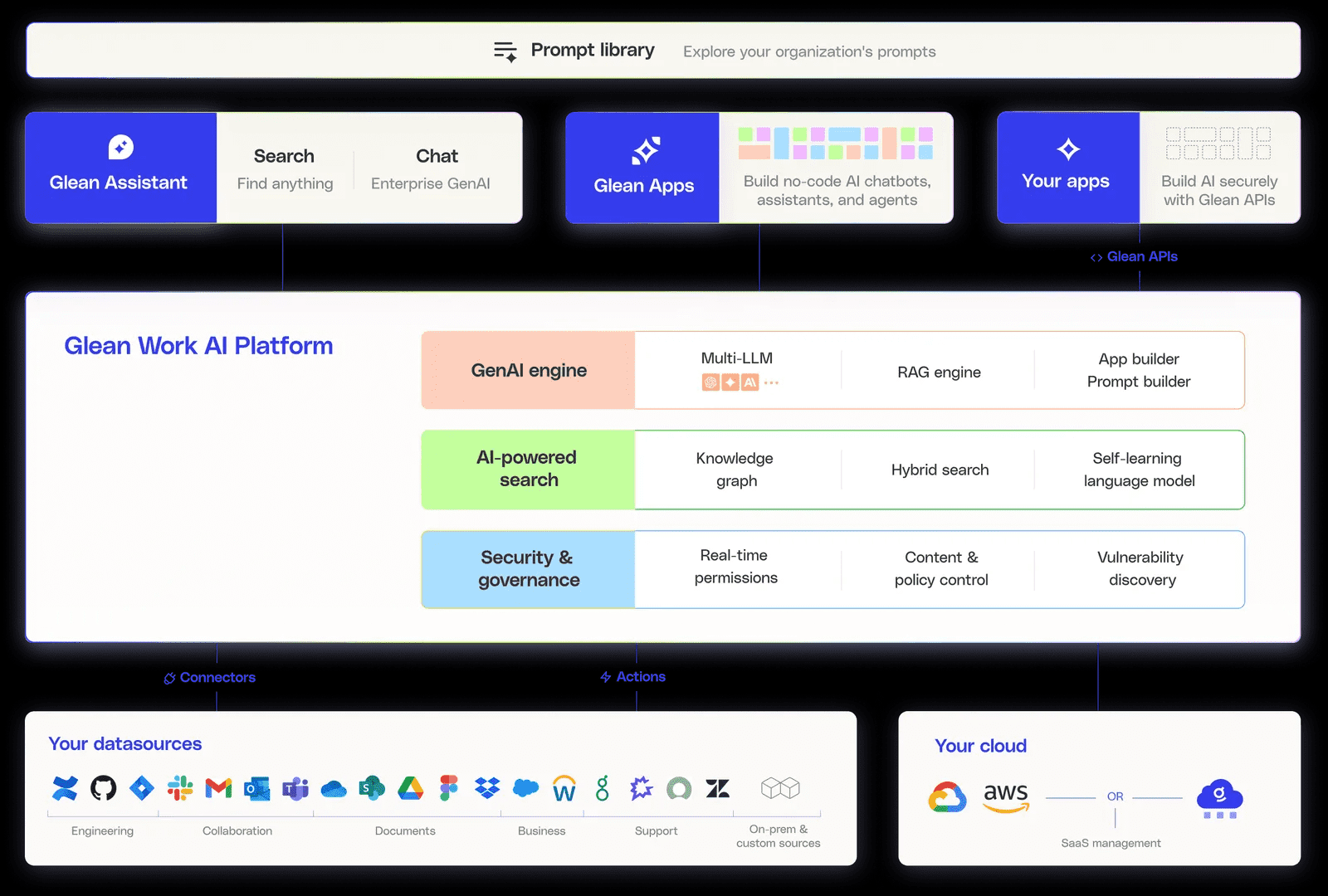This screenshot has width=1328, height=896.
Task: Click the Multi-LLM label
Action: click(x=737, y=358)
